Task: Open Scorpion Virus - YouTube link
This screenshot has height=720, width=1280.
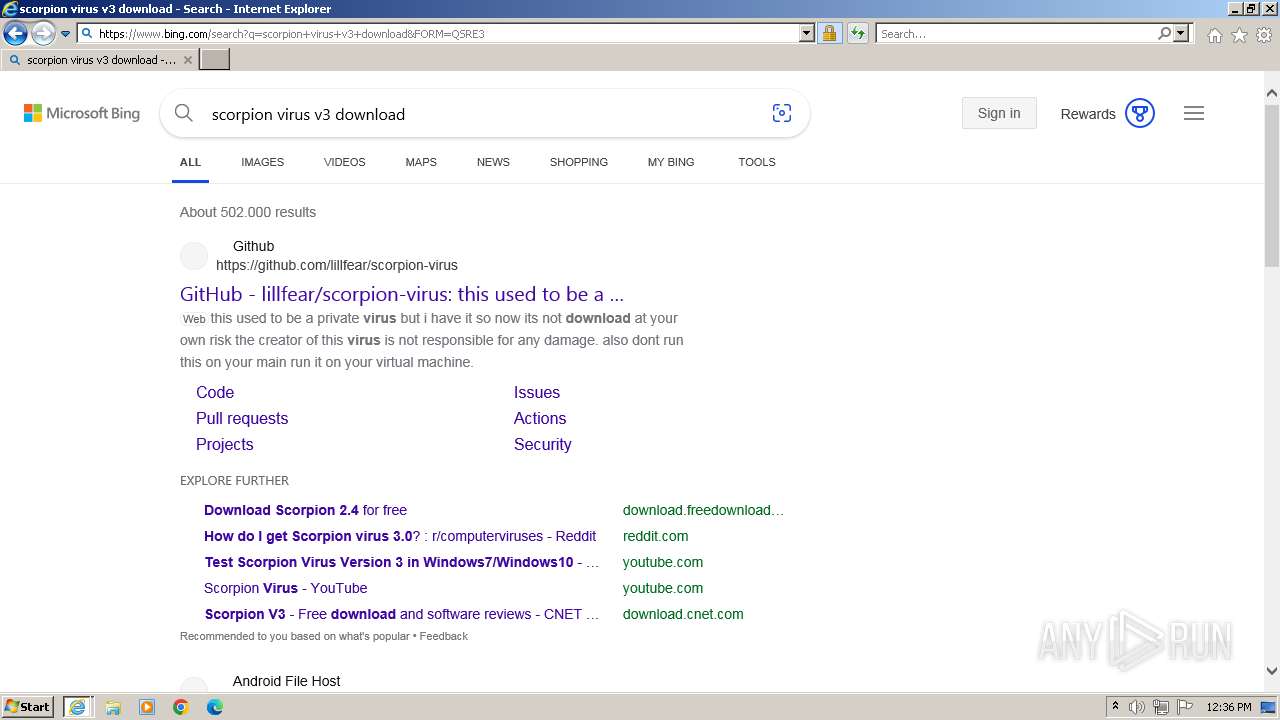Action: (285, 588)
